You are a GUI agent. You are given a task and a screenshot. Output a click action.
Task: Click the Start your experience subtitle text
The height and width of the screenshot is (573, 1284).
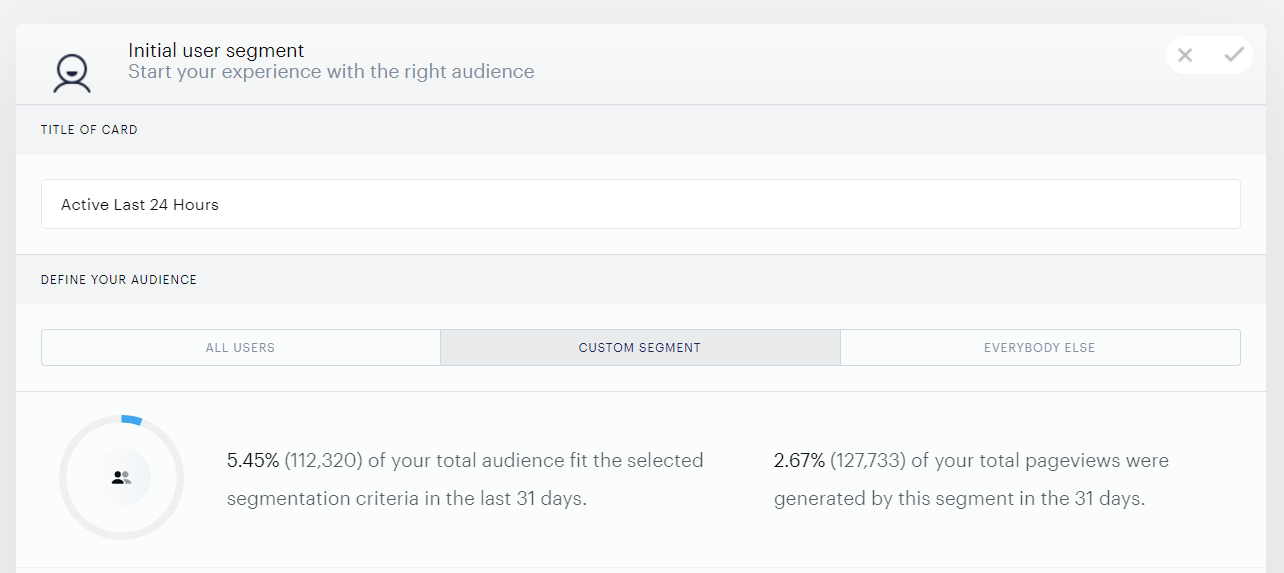click(x=331, y=72)
